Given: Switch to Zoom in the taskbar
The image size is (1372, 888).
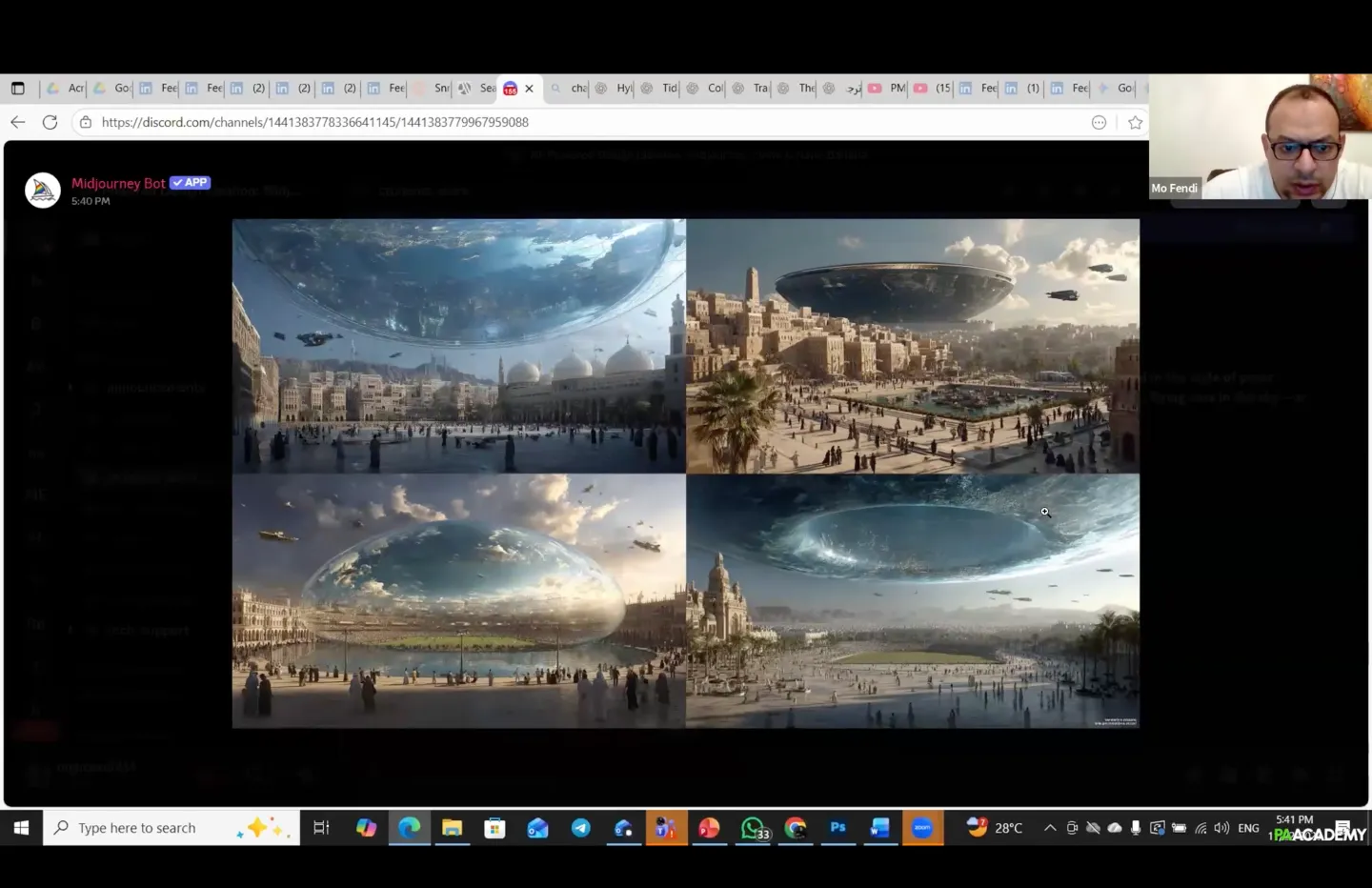Looking at the screenshot, I should [x=922, y=828].
